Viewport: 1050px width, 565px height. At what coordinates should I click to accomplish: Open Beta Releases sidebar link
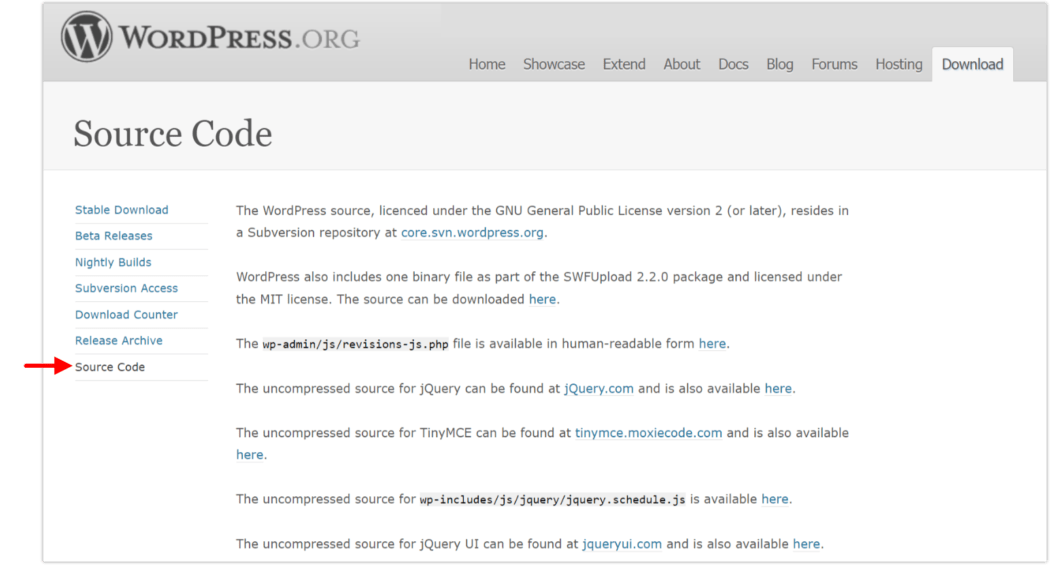pos(114,236)
